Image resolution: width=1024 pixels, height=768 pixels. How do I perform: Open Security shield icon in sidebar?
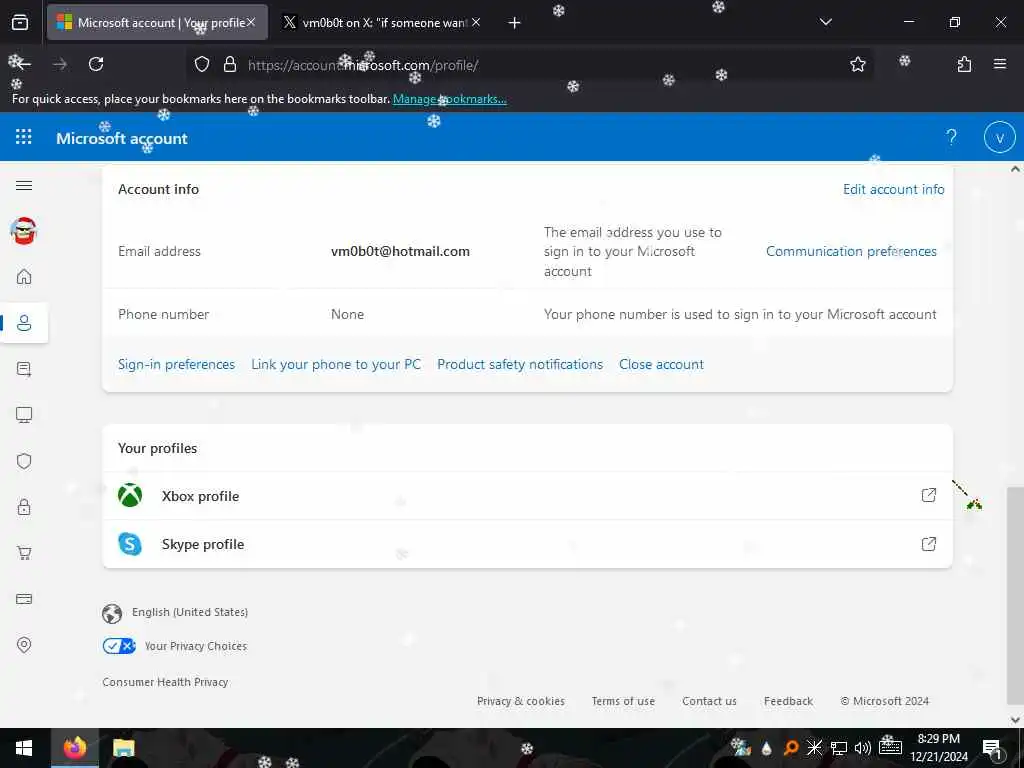pyautogui.click(x=24, y=461)
